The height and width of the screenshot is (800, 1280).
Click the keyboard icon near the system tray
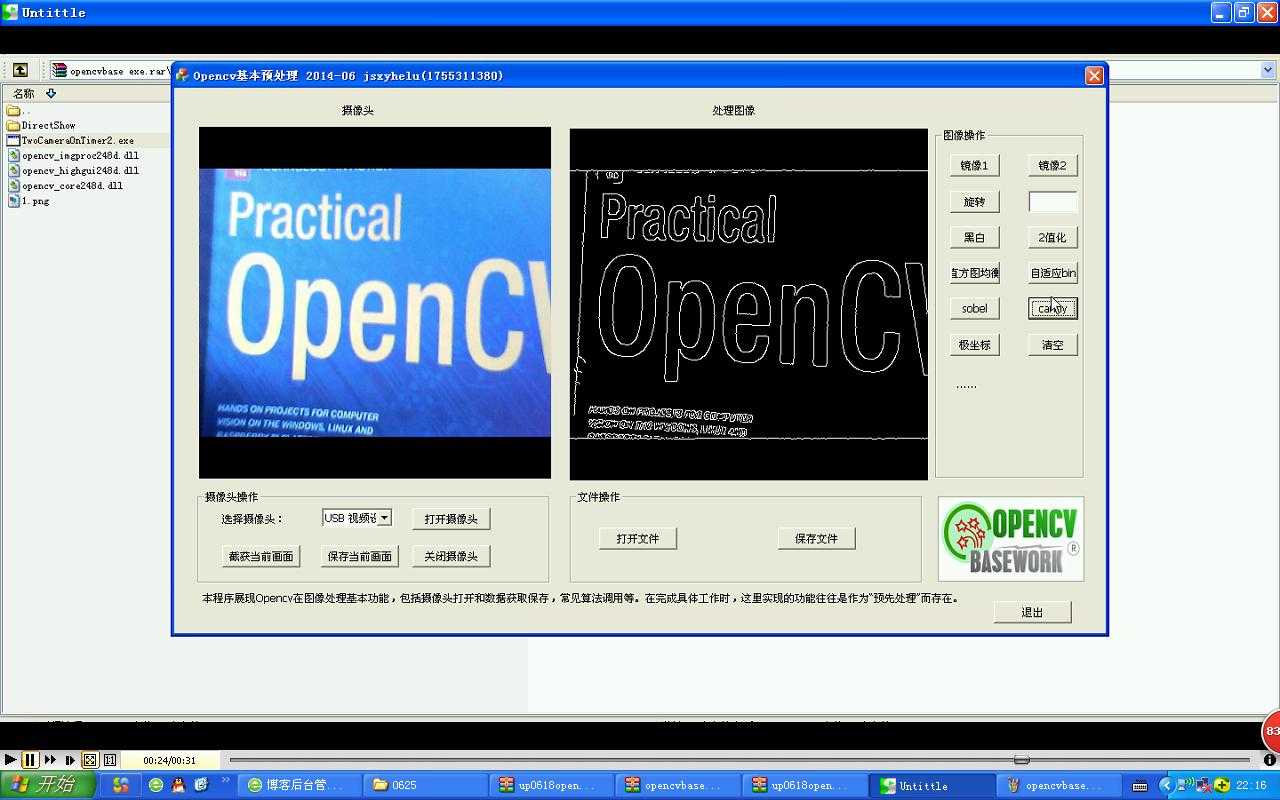[x=1140, y=786]
